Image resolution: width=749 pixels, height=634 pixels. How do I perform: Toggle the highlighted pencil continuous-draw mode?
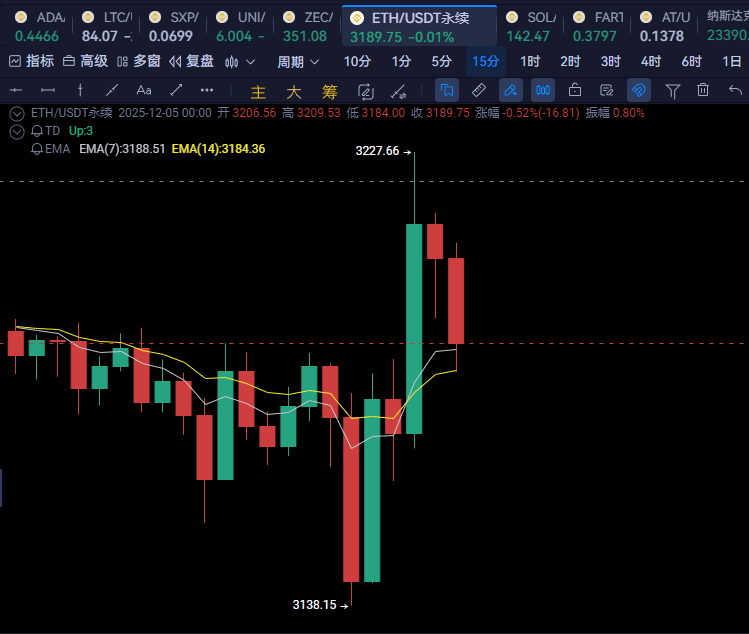pyautogui.click(x=511, y=90)
